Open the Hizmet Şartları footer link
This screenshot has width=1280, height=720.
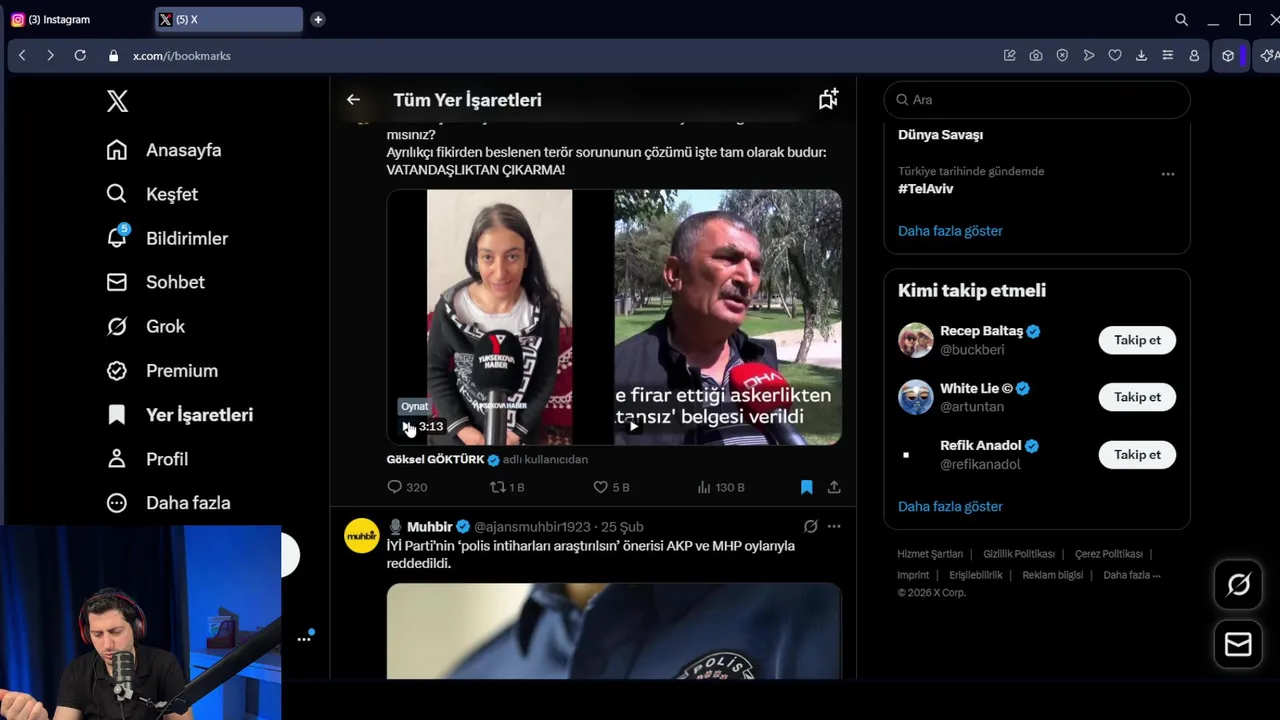[x=930, y=554]
